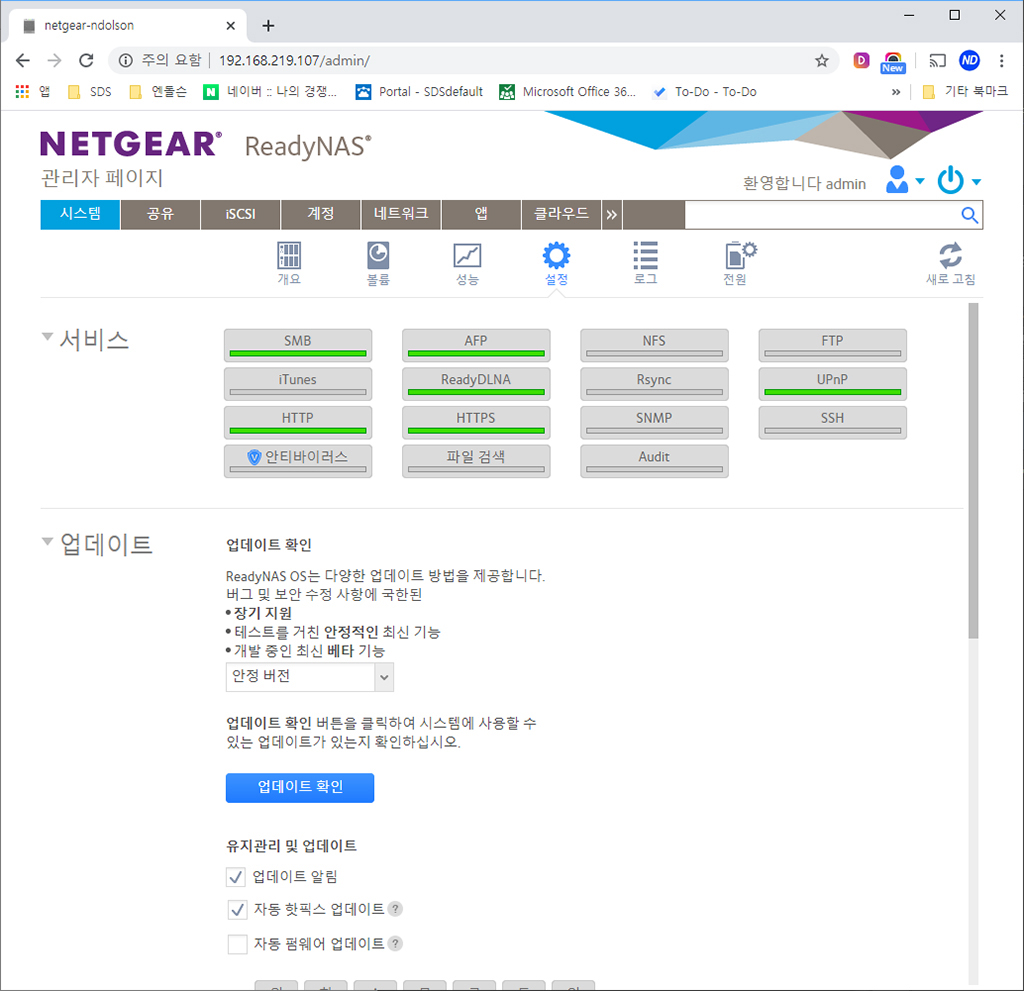Open Chrome three-dot menu
This screenshot has height=991, width=1024.
(x=1001, y=61)
